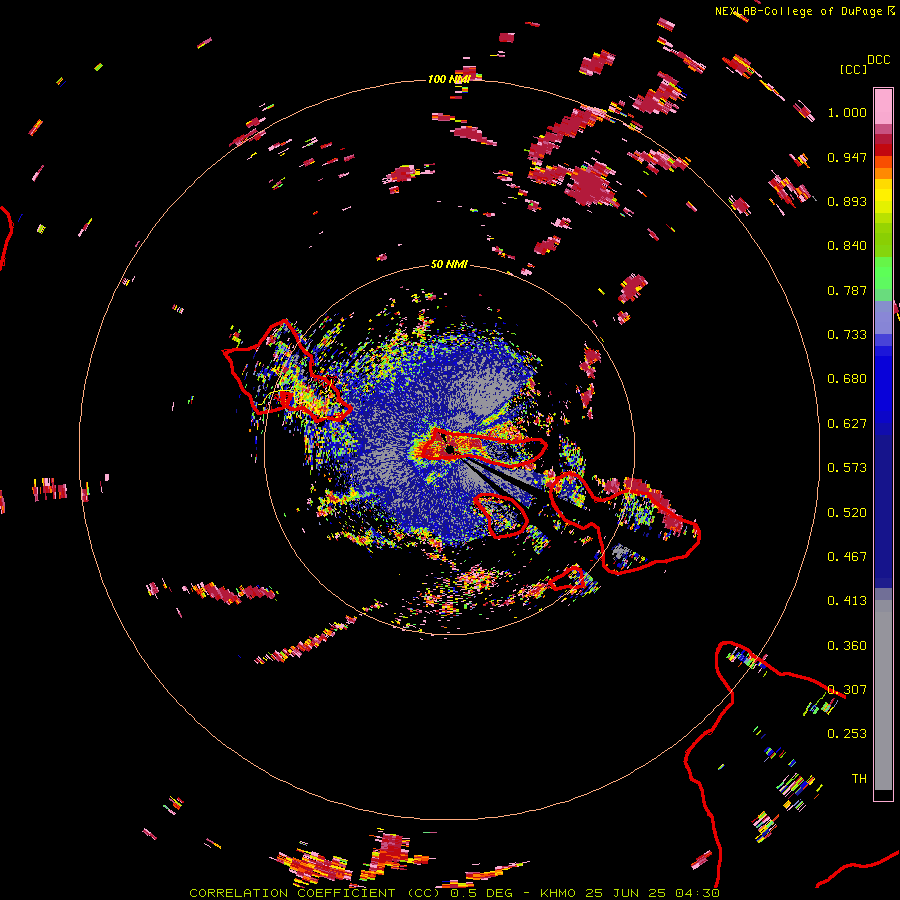This screenshot has width=900, height=900.
Task: Click the 0.627 value on the color scale
Action: (x=847, y=424)
